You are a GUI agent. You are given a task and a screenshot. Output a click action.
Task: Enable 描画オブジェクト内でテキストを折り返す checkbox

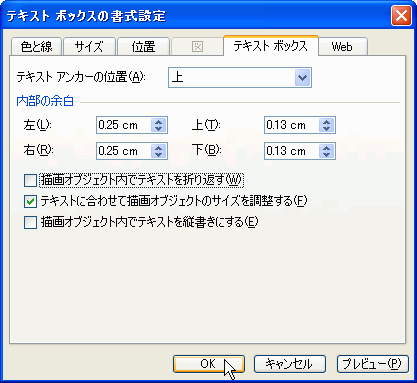[30, 181]
